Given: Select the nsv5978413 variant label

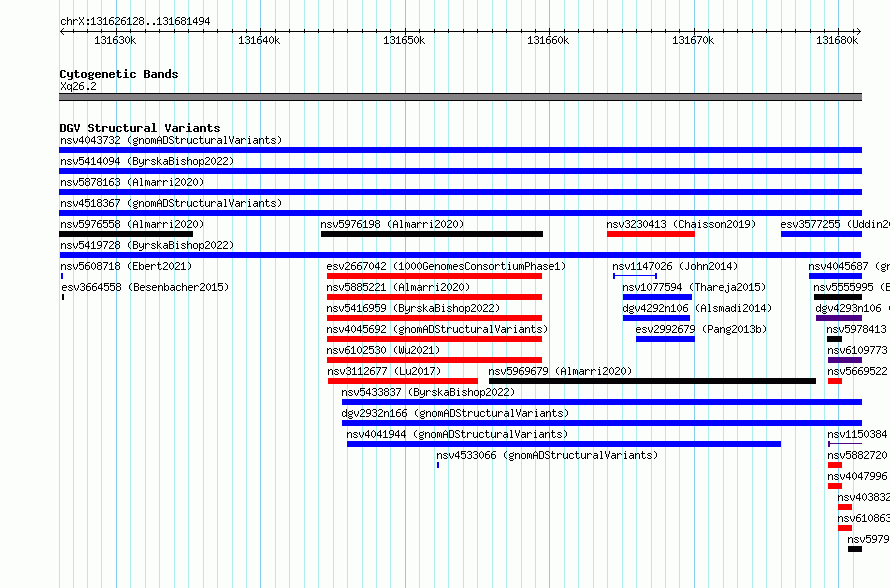Looking at the screenshot, I should point(857,329).
